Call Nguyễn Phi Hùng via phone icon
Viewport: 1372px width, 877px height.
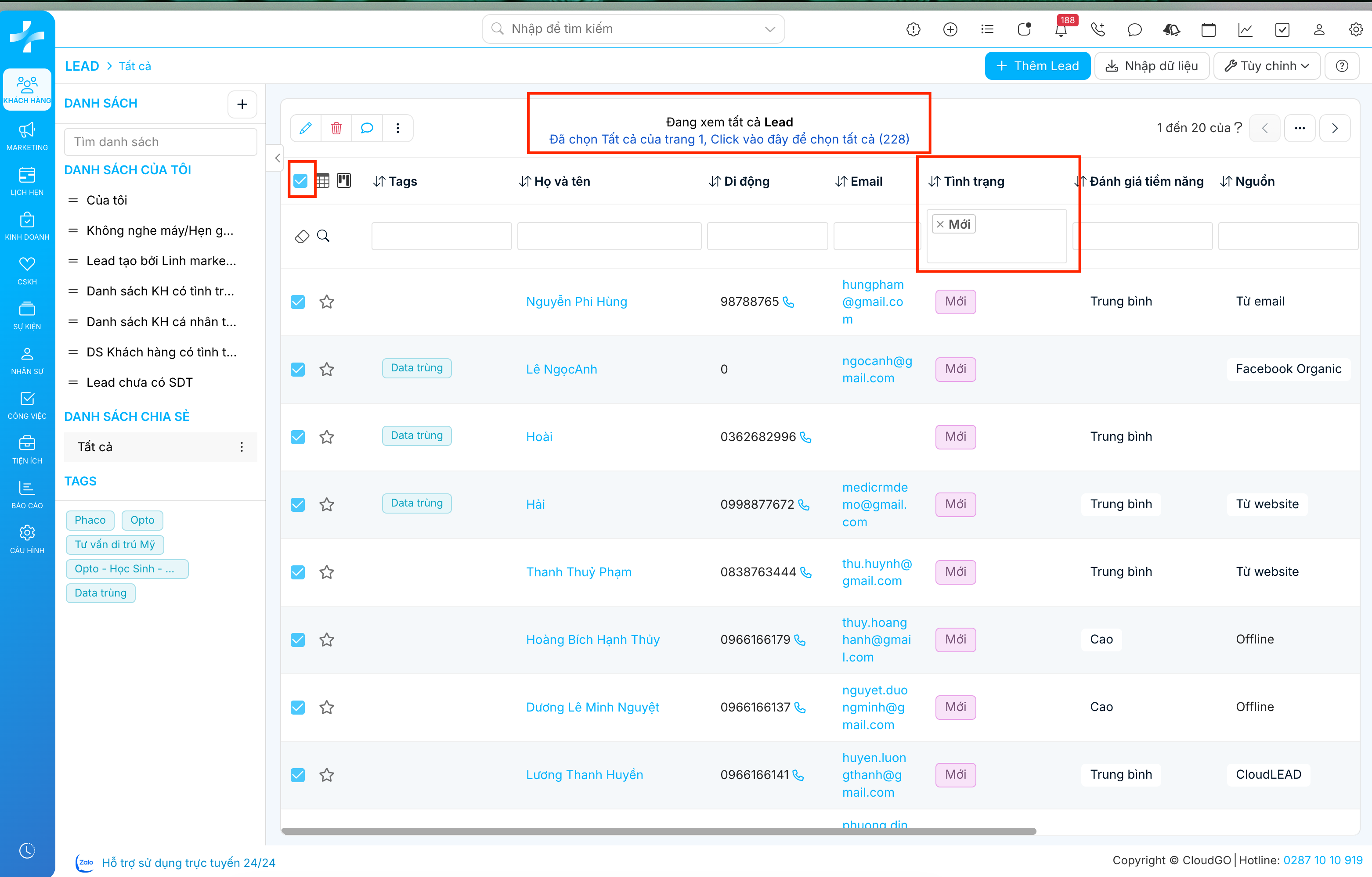tap(789, 302)
